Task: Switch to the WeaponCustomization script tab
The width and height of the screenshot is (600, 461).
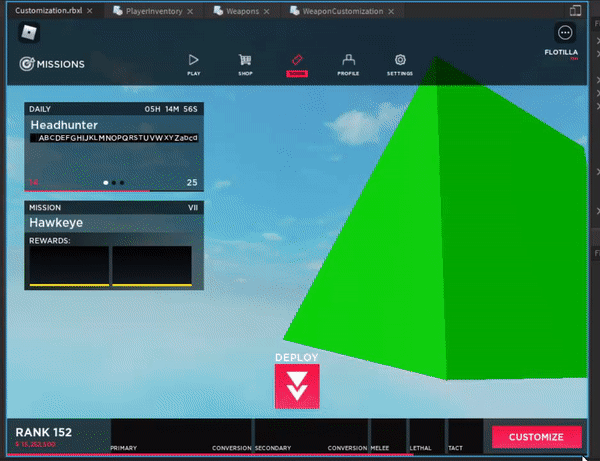Action: (x=342, y=11)
